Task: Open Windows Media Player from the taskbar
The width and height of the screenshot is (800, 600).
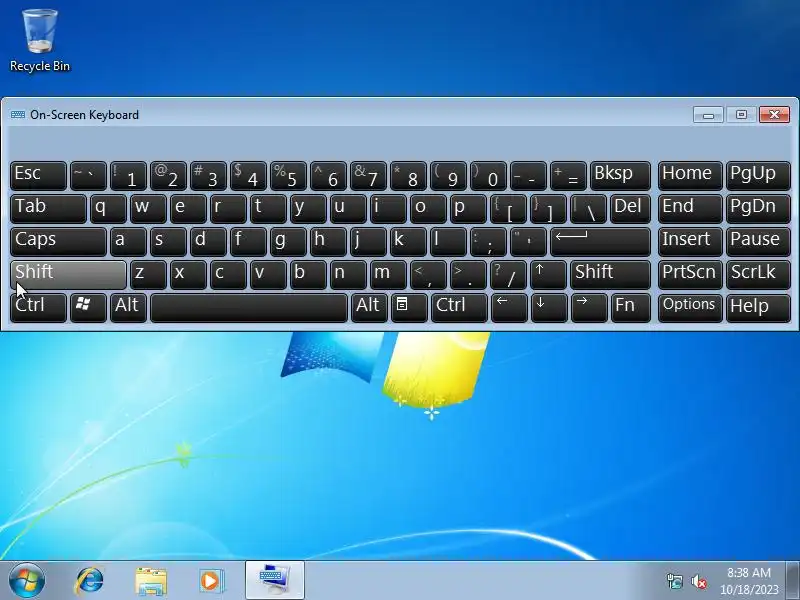Action: [x=211, y=581]
